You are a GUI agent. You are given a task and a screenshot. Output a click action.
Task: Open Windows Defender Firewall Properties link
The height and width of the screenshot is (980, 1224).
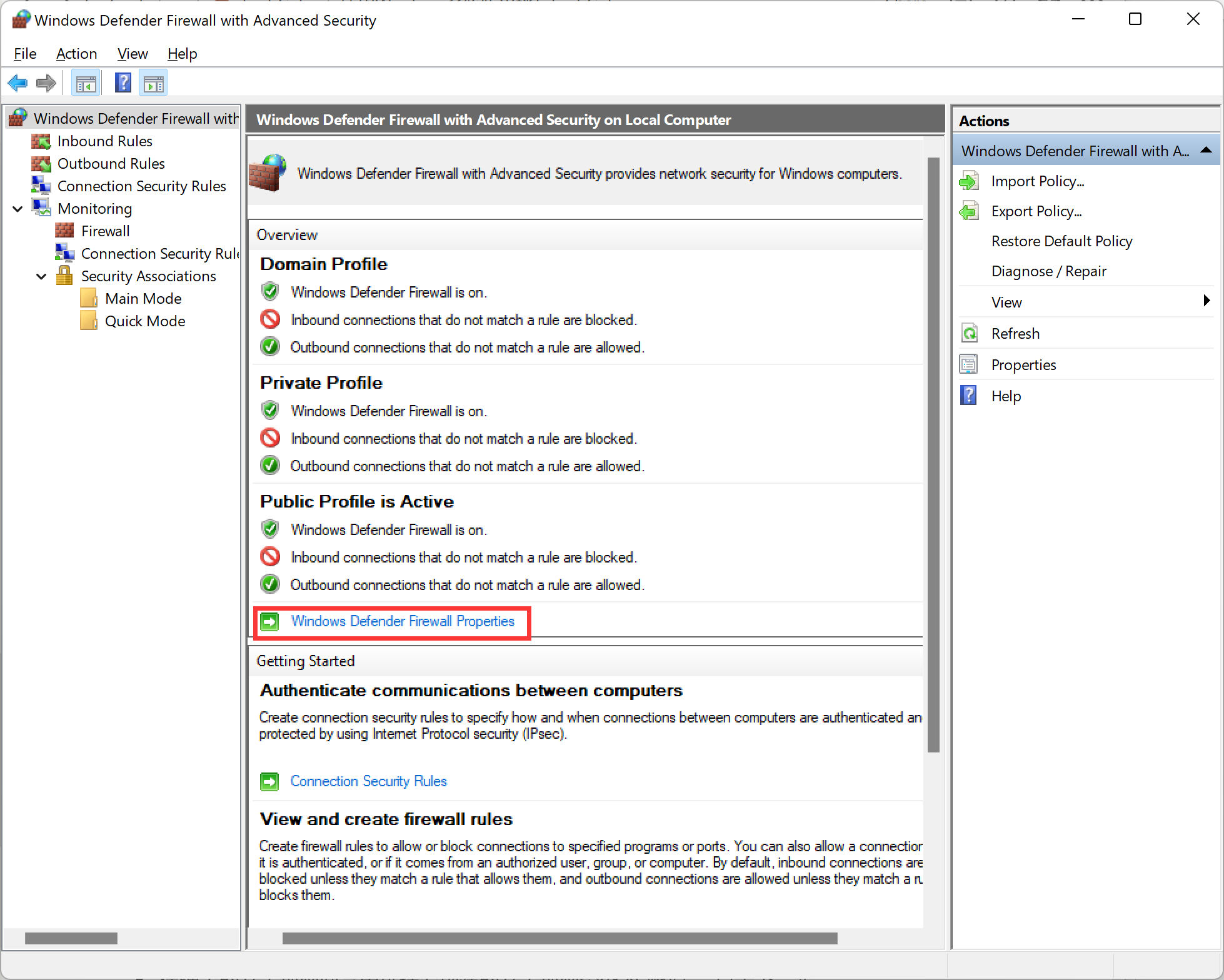pos(403,621)
